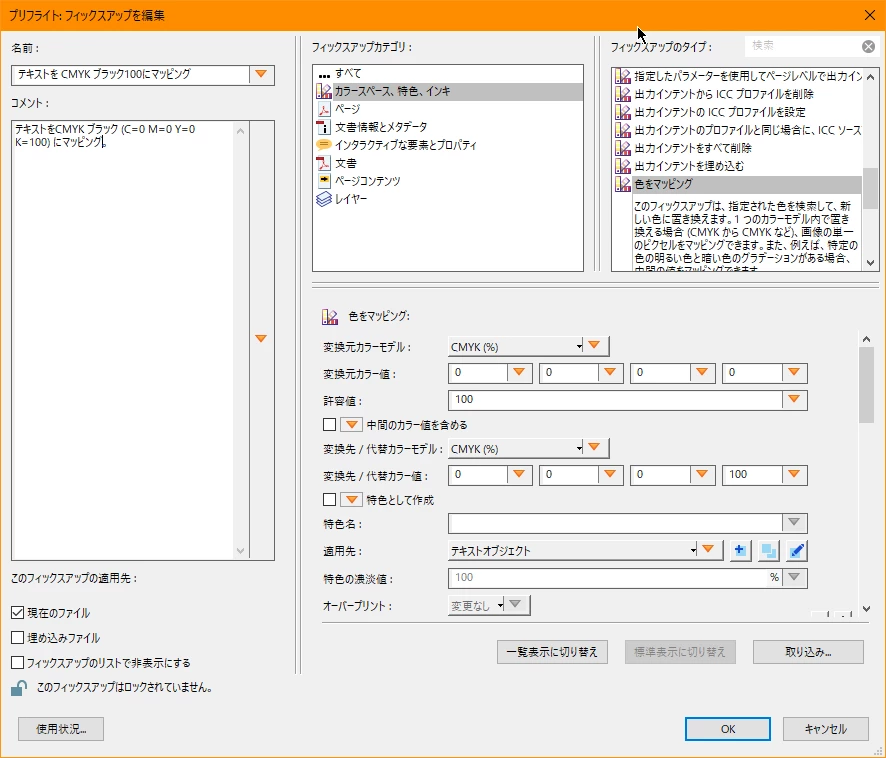Click the parameter panel scroll-down arrow

(x=866, y=609)
